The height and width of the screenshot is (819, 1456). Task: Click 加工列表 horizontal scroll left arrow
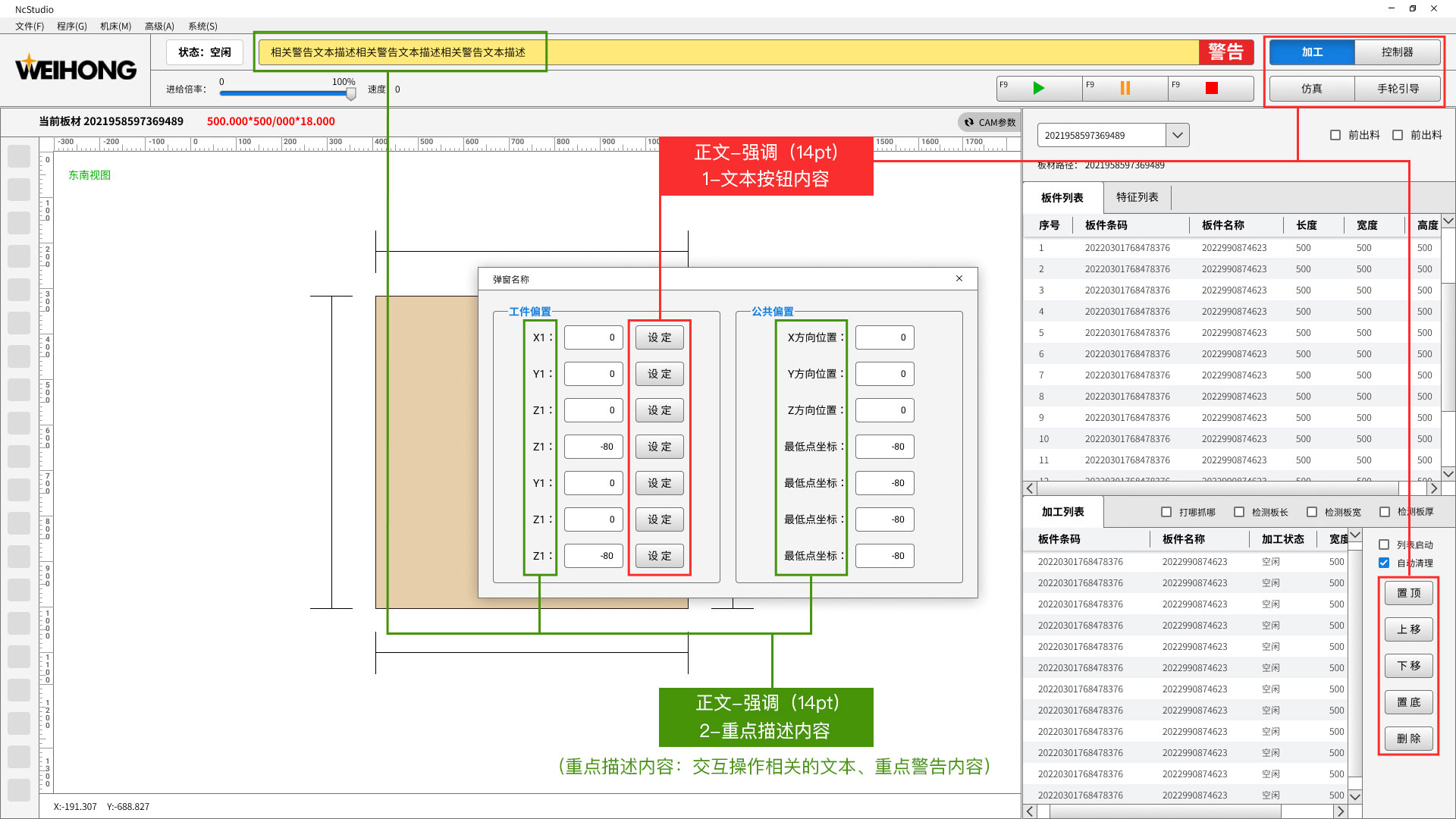coord(1030,811)
